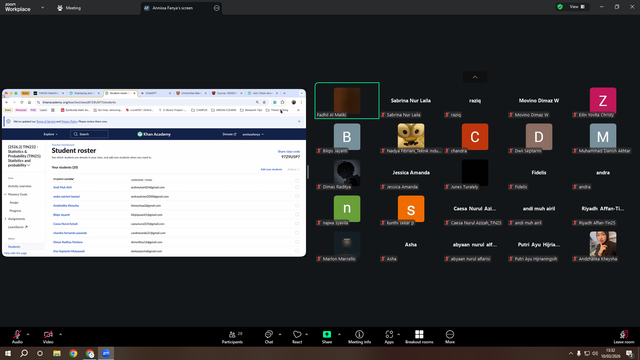Viewport: 640px width, 360px height.
Task: Click Khan Academy Search field in shared screen
Action: click(89, 134)
